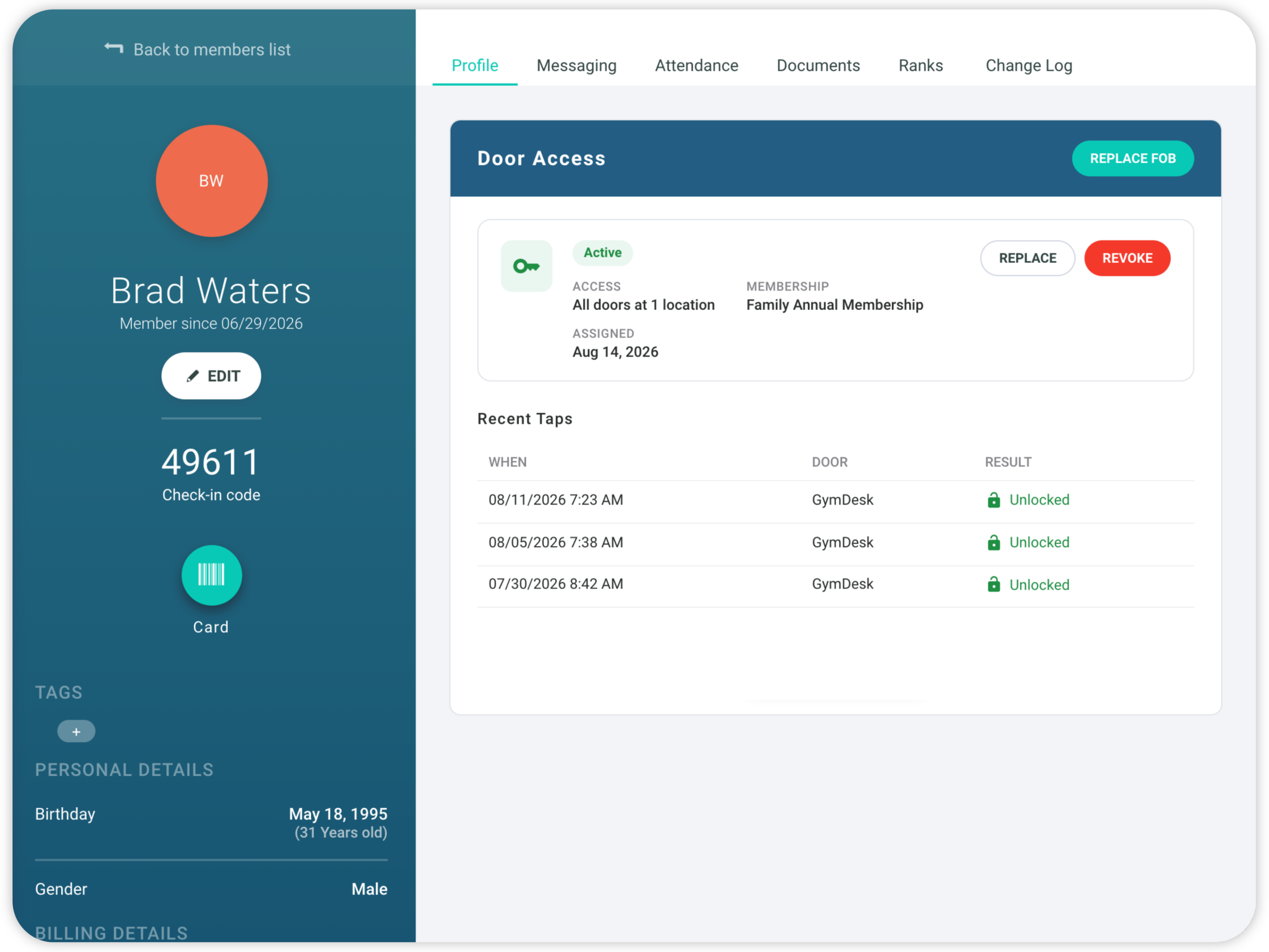Click GymDesk door in 07/30/2026 row

[x=842, y=584]
